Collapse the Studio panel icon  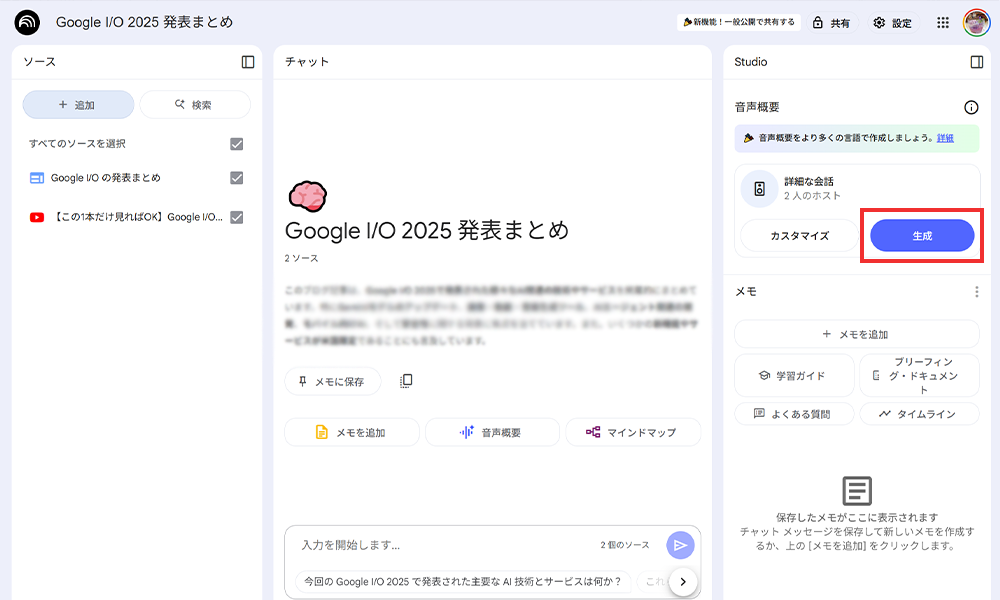(x=976, y=62)
